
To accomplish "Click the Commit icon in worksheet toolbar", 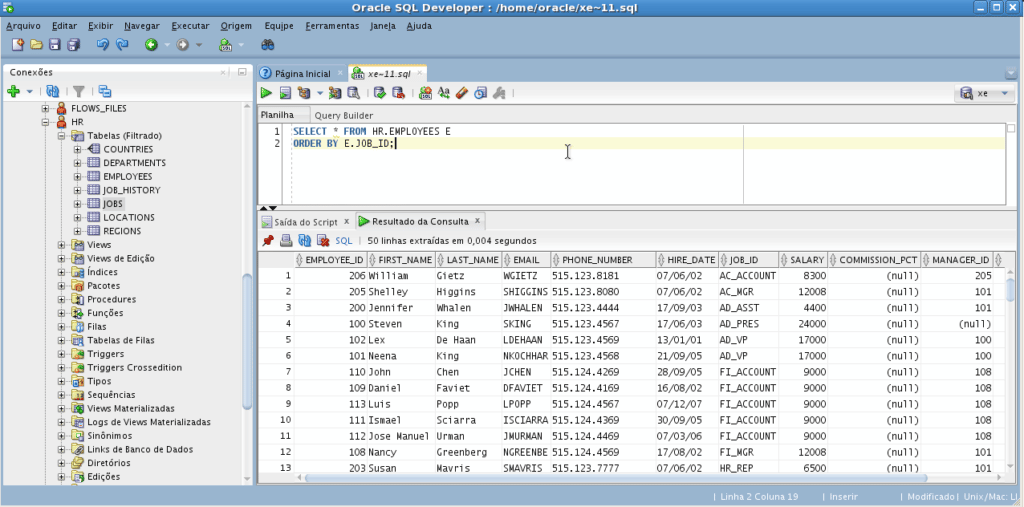I will [380, 93].
